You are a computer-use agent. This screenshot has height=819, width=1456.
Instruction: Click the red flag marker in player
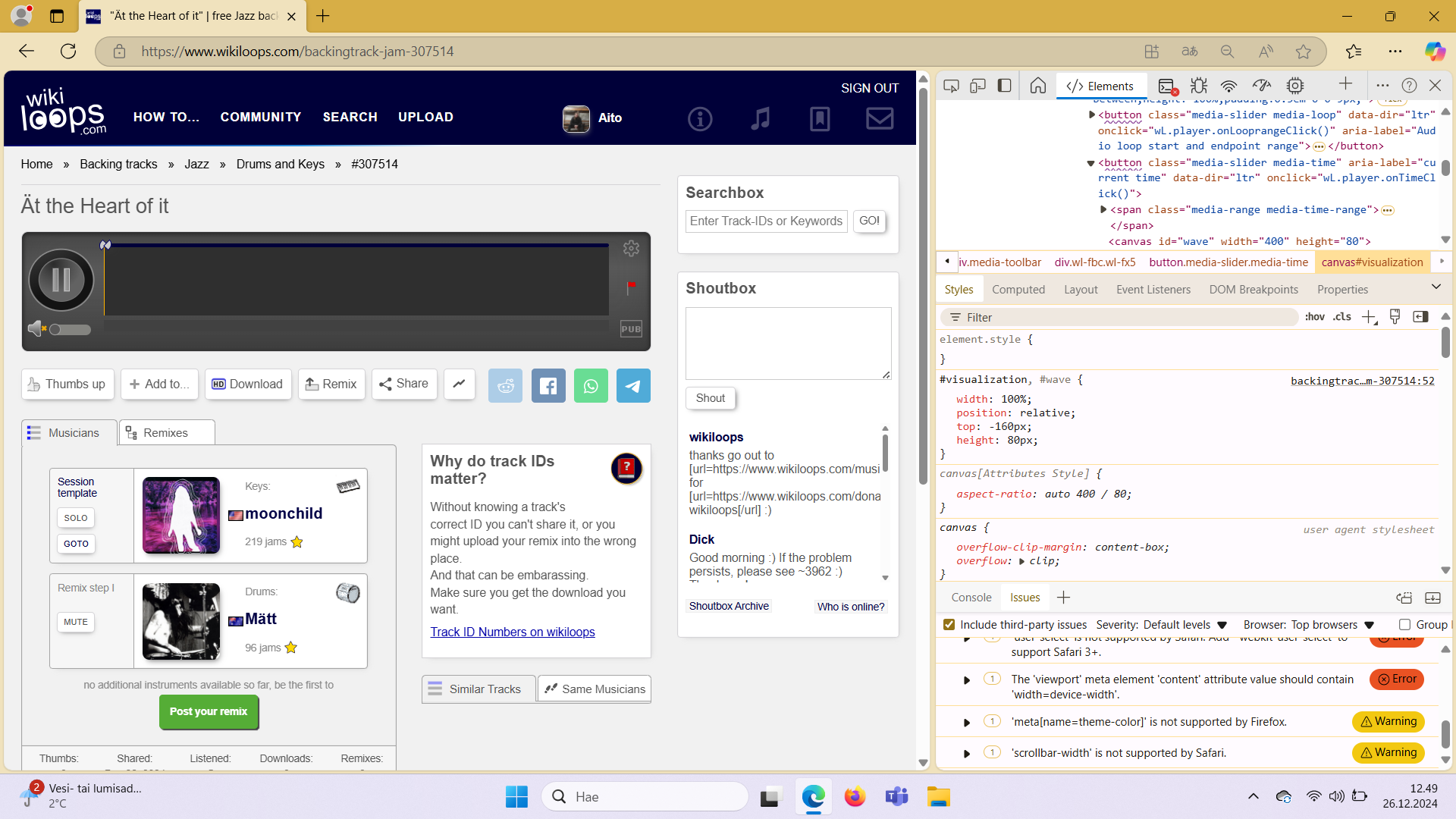coord(631,287)
